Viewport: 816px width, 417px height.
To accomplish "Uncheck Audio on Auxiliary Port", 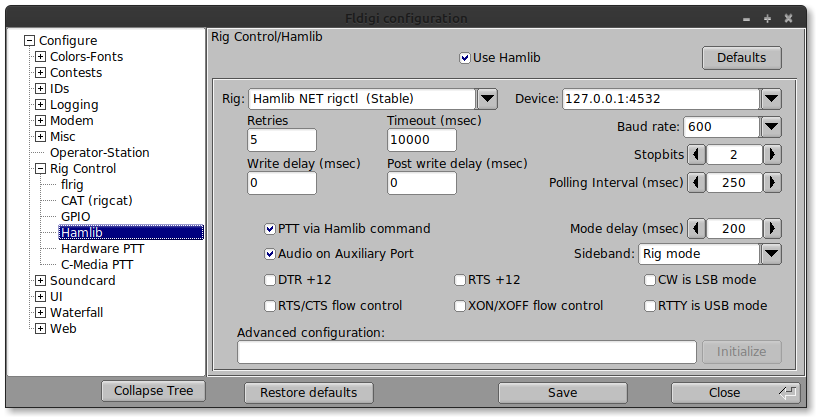I will tap(270, 254).
